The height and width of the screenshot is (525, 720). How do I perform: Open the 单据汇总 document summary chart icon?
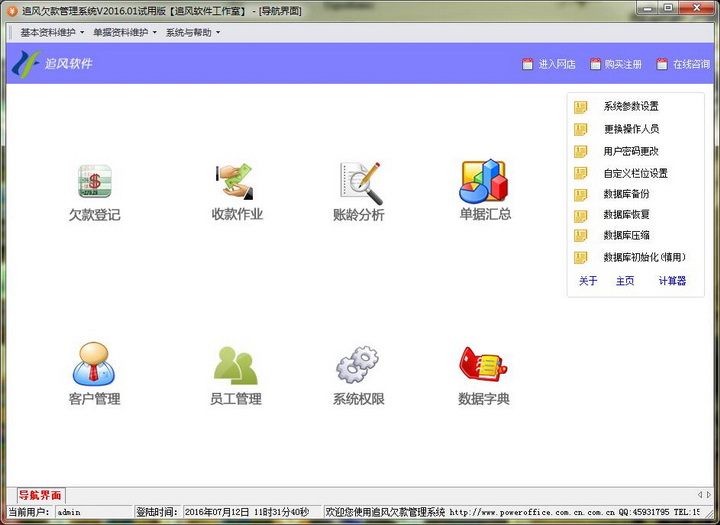point(484,181)
